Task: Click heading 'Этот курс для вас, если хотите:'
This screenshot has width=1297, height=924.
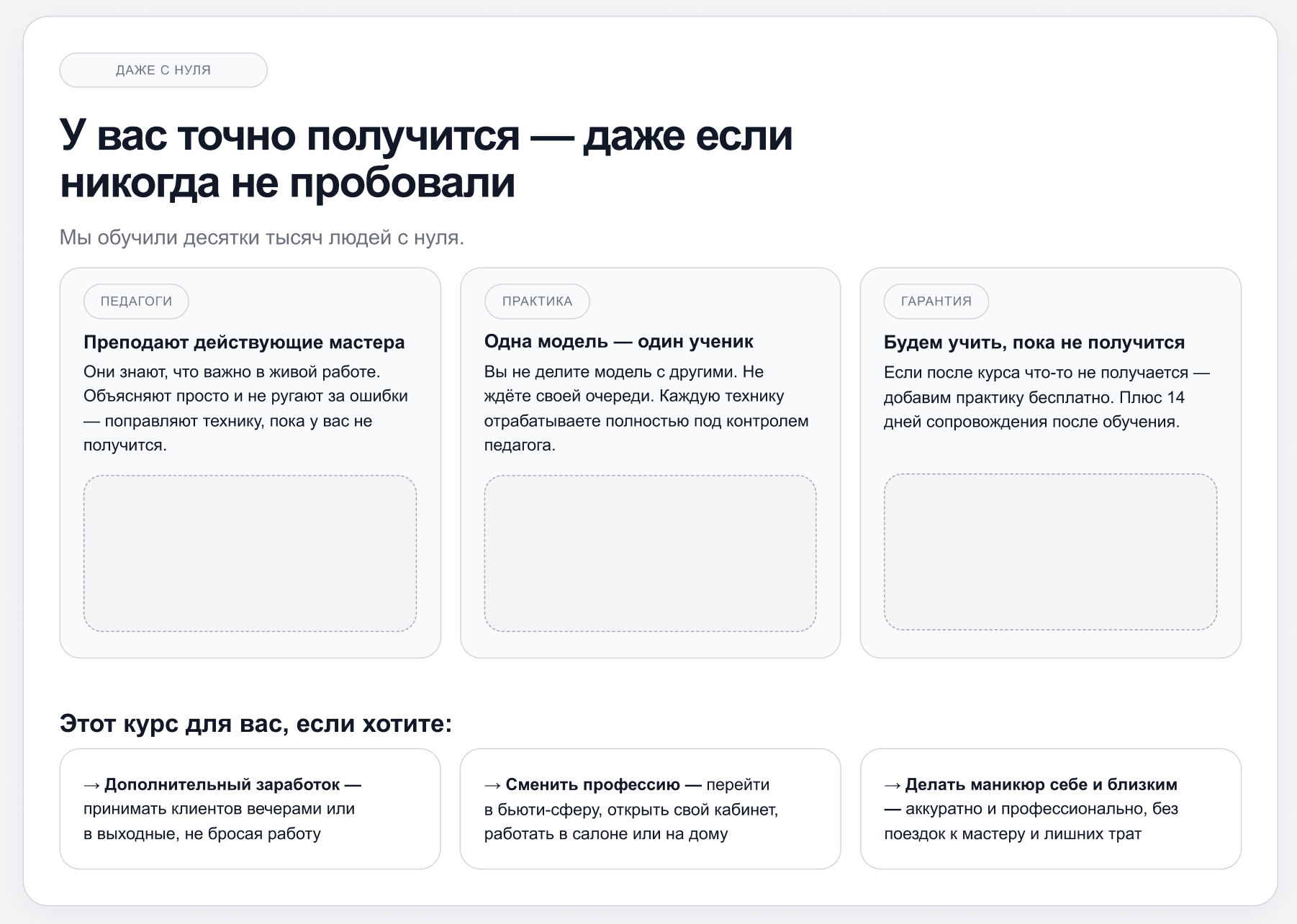Action: [256, 723]
